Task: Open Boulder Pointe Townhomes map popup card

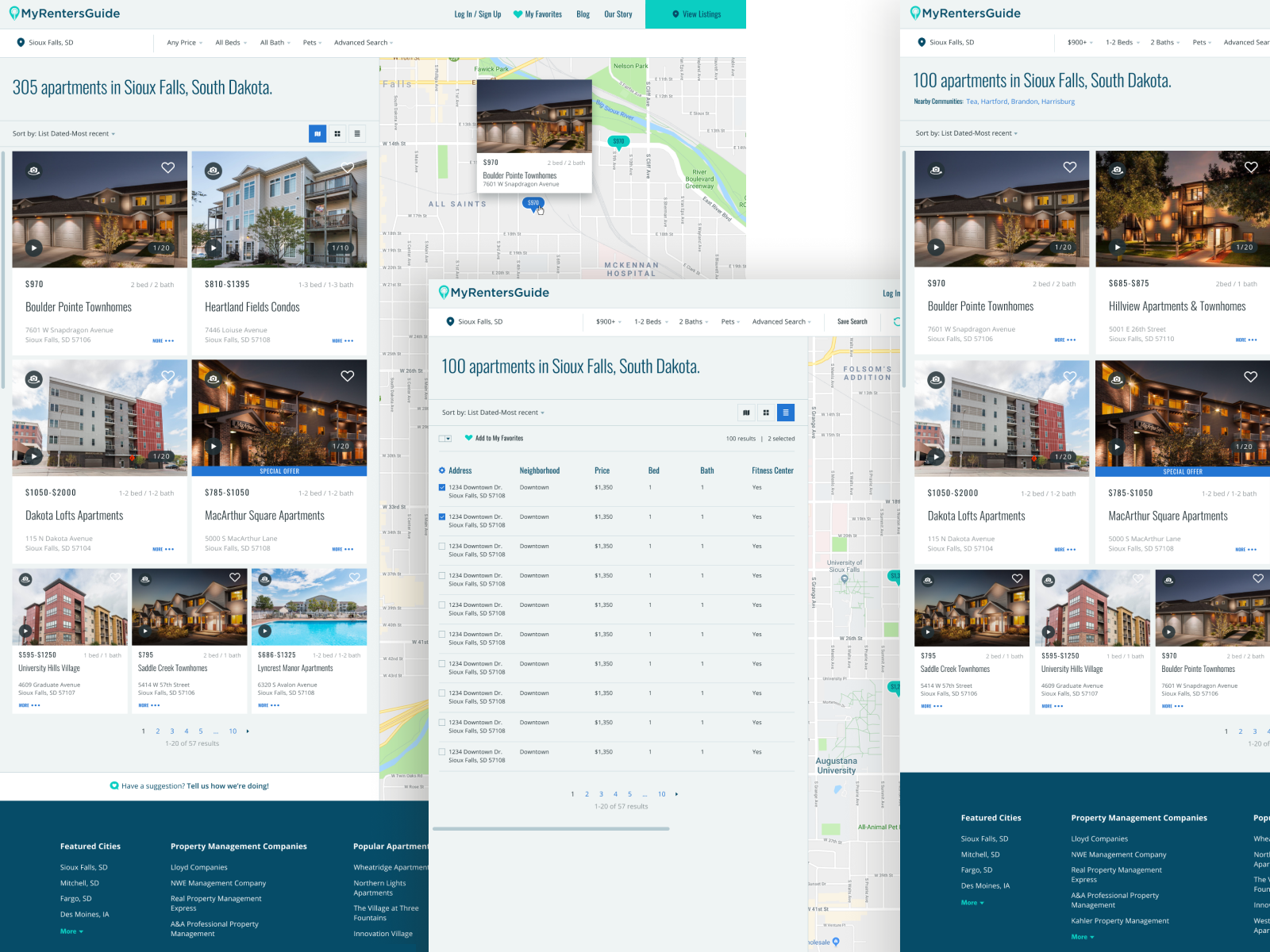Action: pos(534,136)
